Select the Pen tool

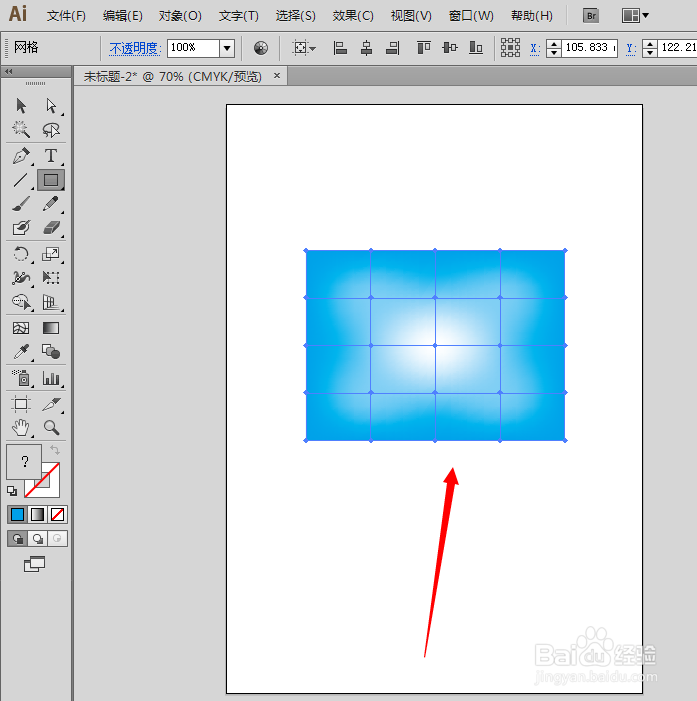21,156
